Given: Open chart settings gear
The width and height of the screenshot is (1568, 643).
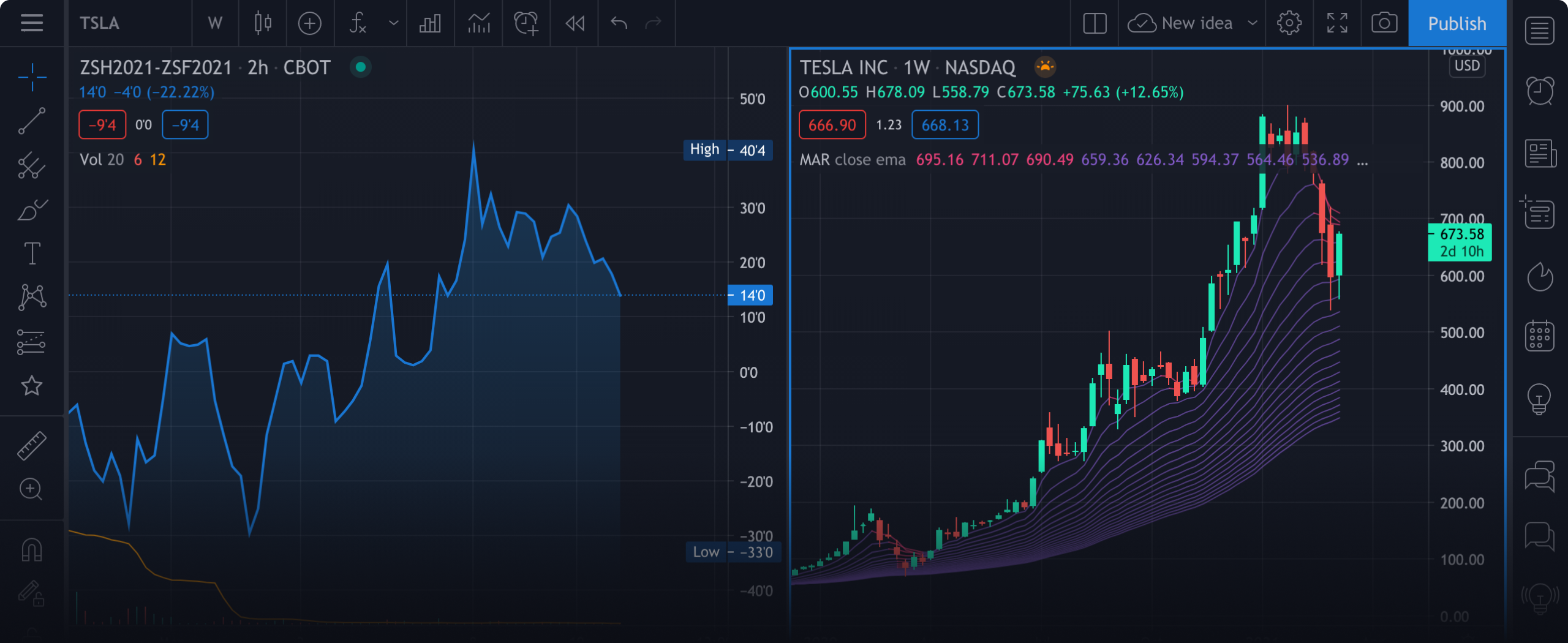Looking at the screenshot, I should (x=1289, y=23).
